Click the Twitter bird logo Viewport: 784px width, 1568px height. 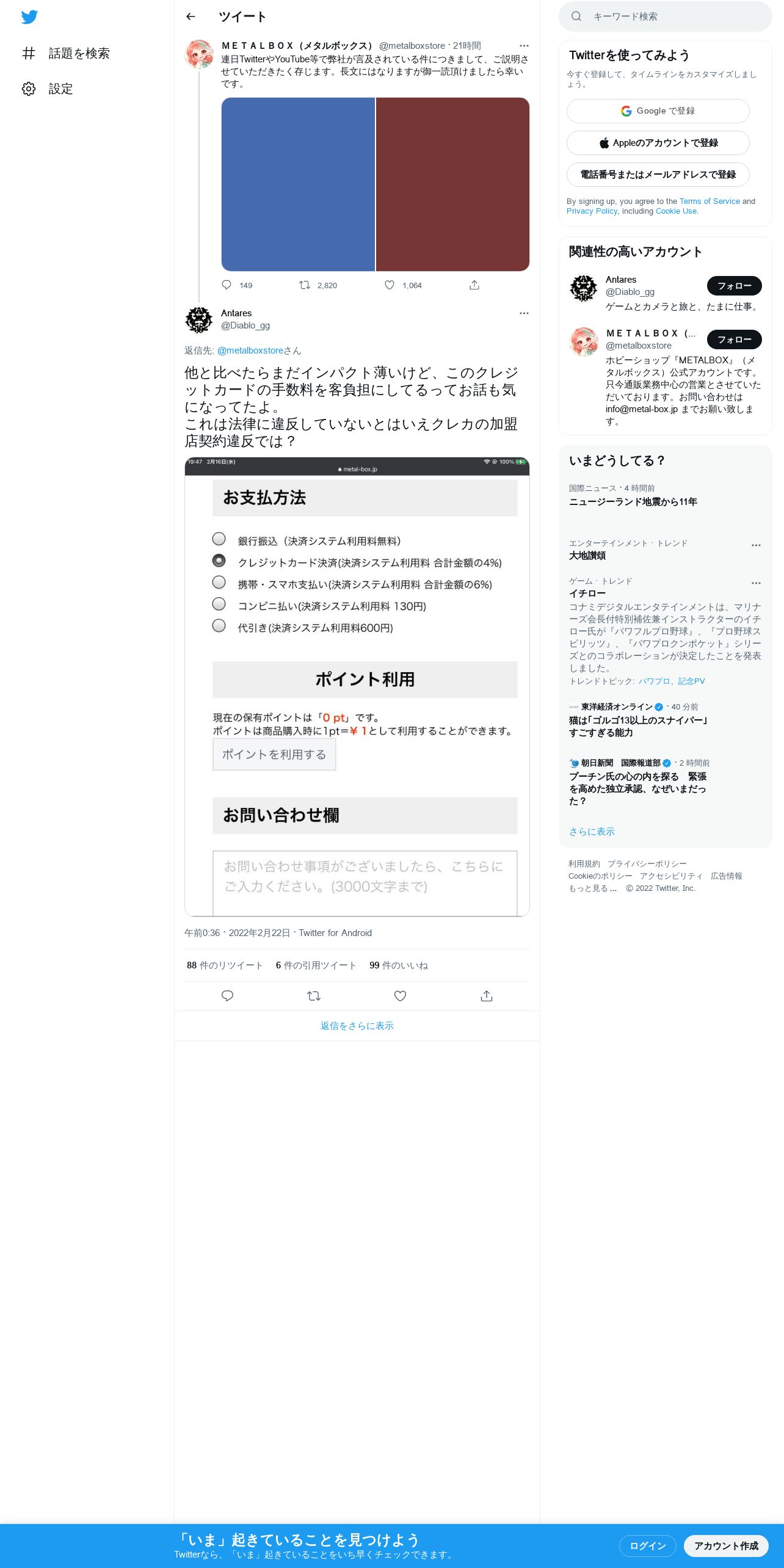[29, 17]
